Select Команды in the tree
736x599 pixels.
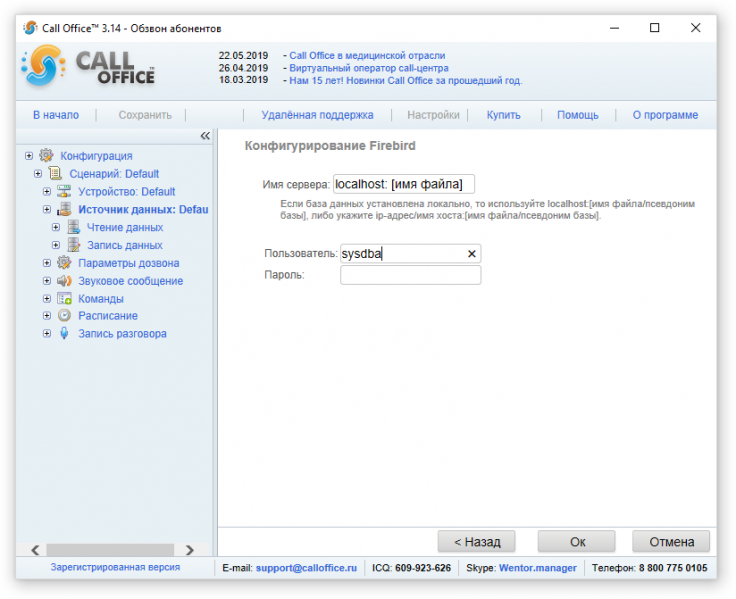click(101, 299)
